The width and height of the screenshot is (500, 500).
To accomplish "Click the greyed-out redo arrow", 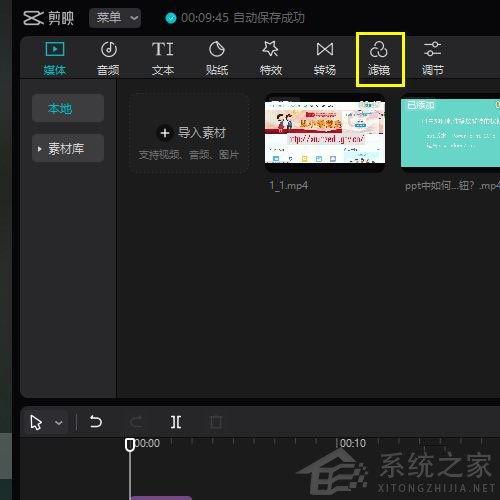I will tap(136, 422).
